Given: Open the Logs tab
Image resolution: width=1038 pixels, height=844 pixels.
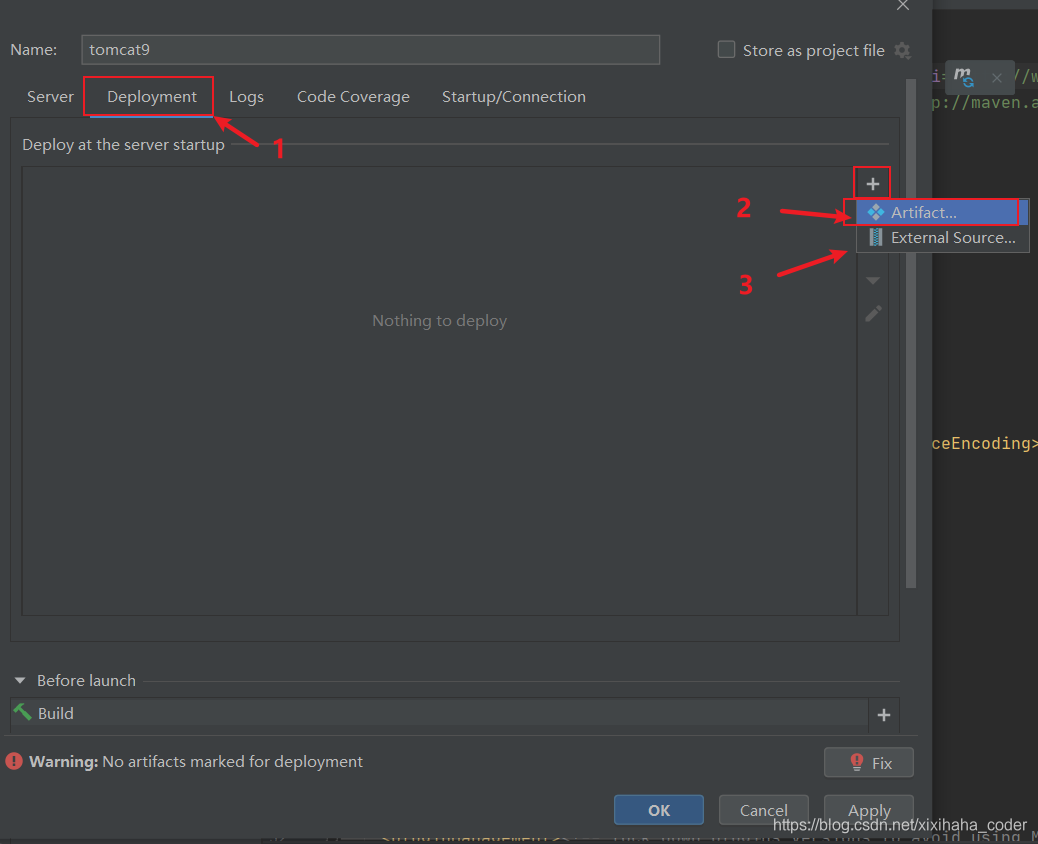Looking at the screenshot, I should [x=246, y=97].
